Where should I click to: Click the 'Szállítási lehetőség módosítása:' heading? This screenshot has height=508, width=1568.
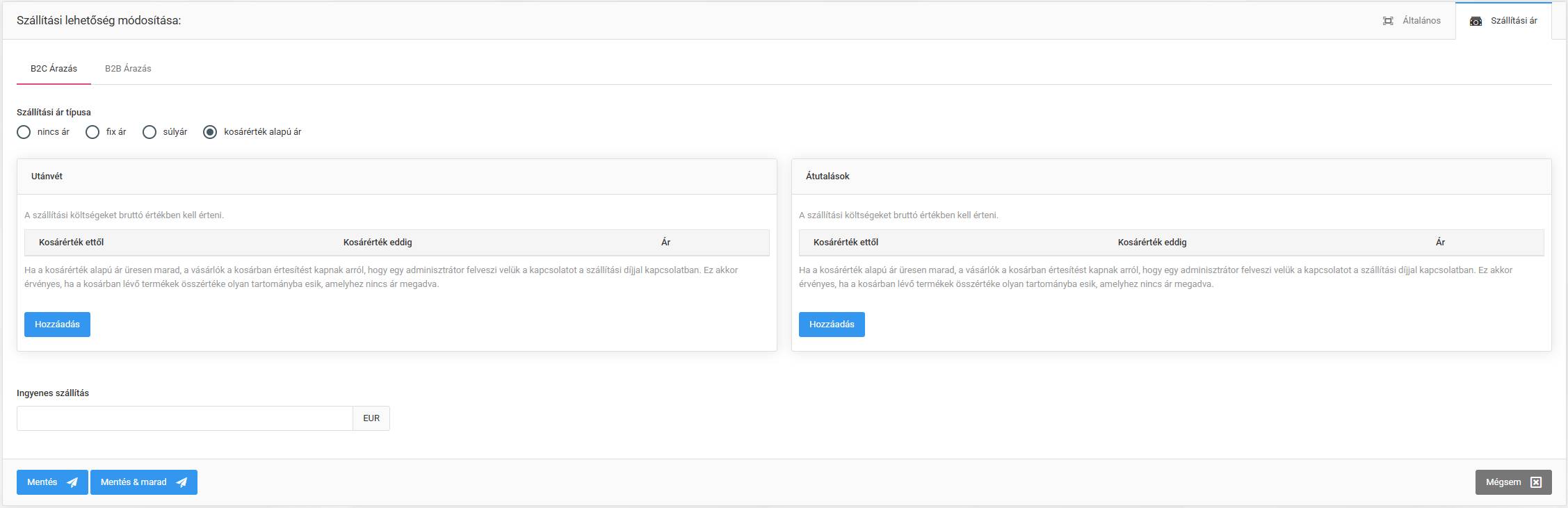(x=99, y=21)
